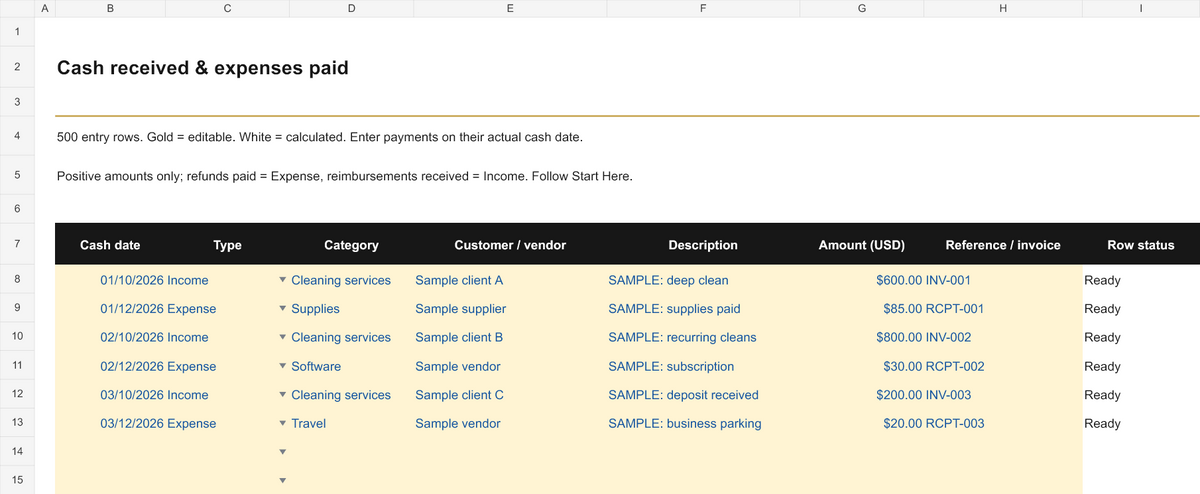Click the 'Type' header cell
Screen dimensions: 1200x494
[x=228, y=245]
